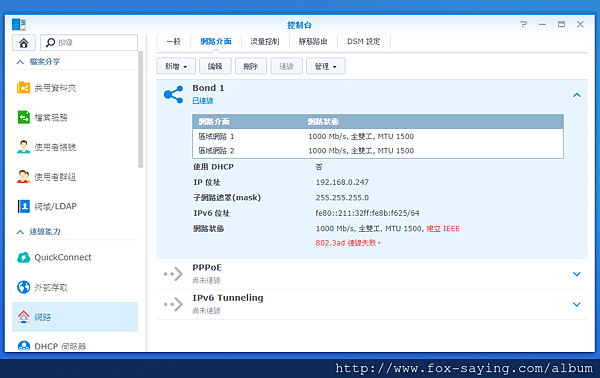
Task: Click the Use DHCP label (使用 DHCP)
Action: pyautogui.click(x=214, y=167)
